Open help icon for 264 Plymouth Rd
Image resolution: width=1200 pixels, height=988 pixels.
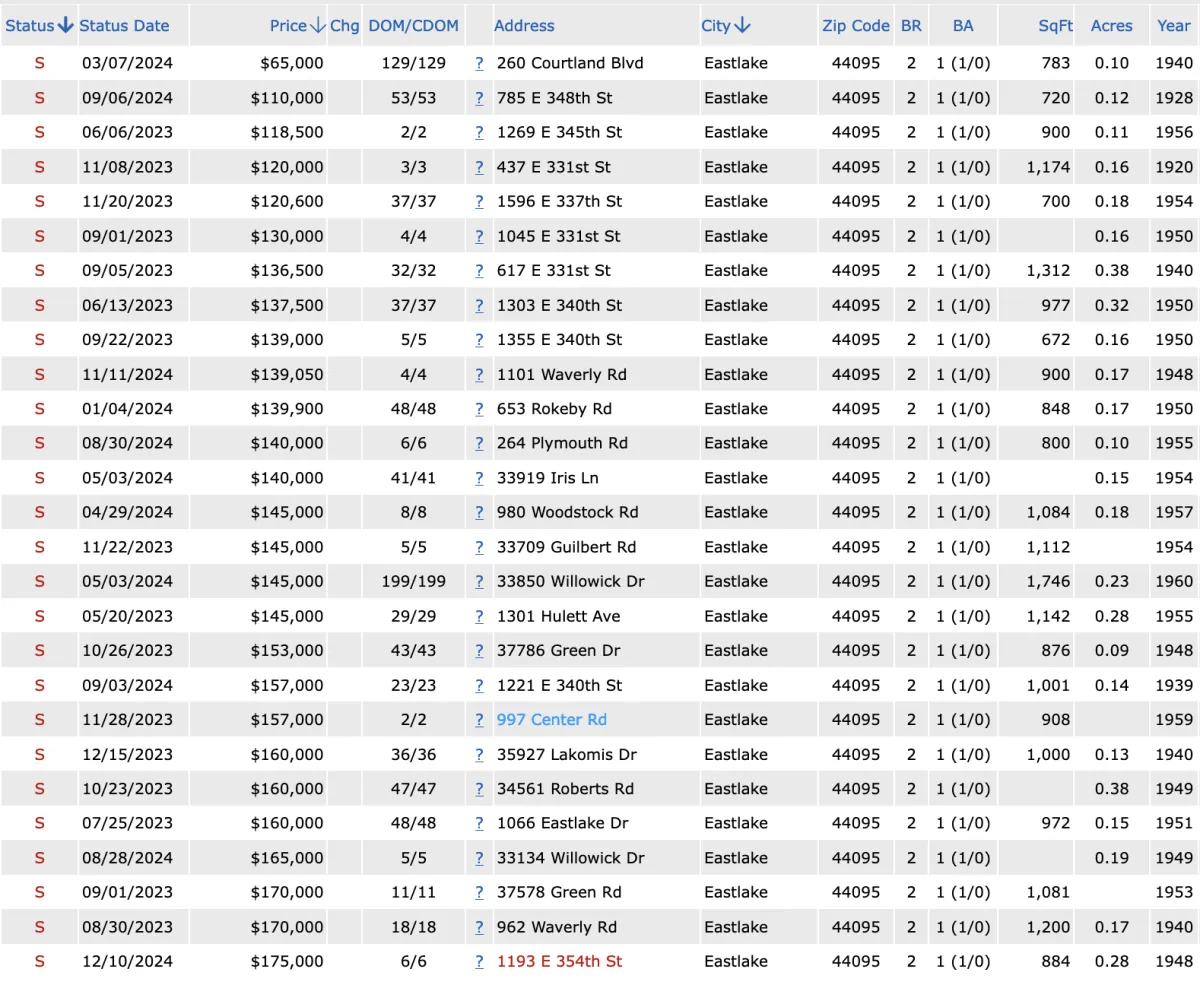479,443
